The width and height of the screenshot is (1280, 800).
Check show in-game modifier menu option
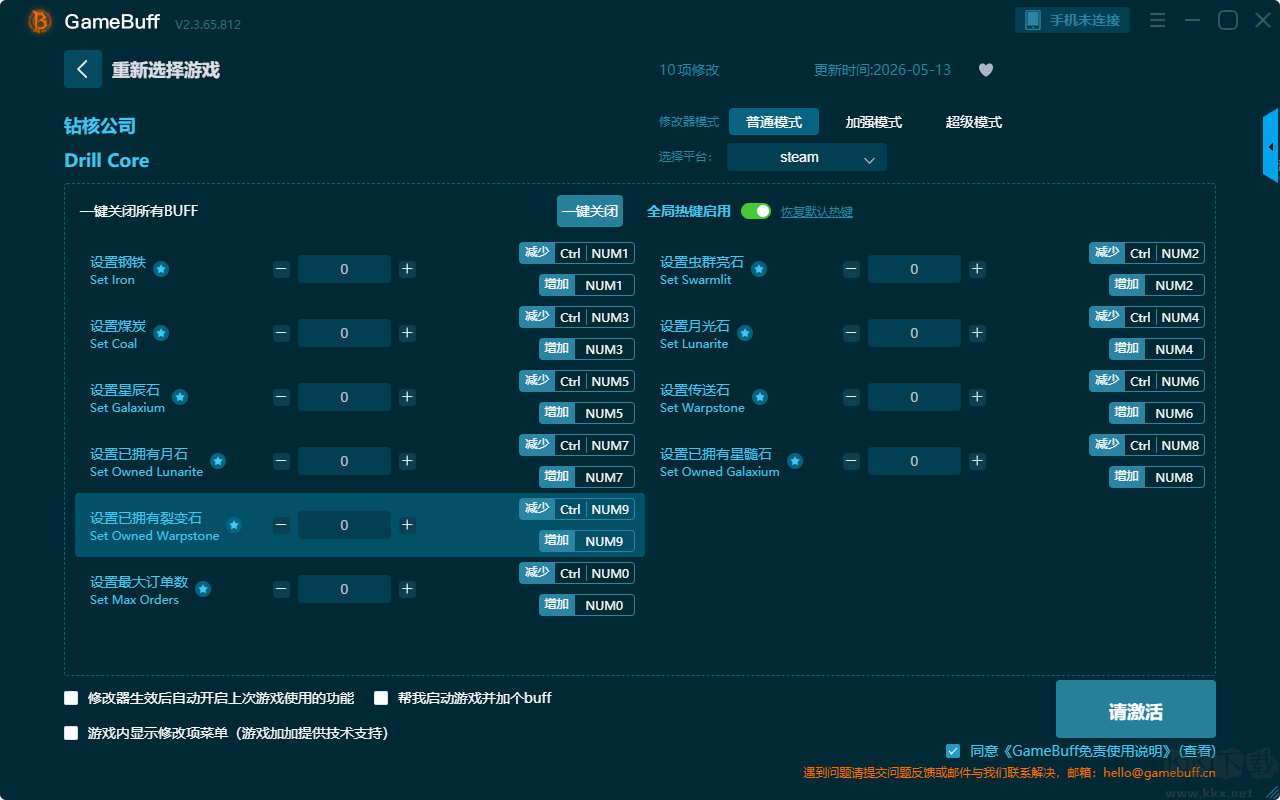click(x=71, y=733)
